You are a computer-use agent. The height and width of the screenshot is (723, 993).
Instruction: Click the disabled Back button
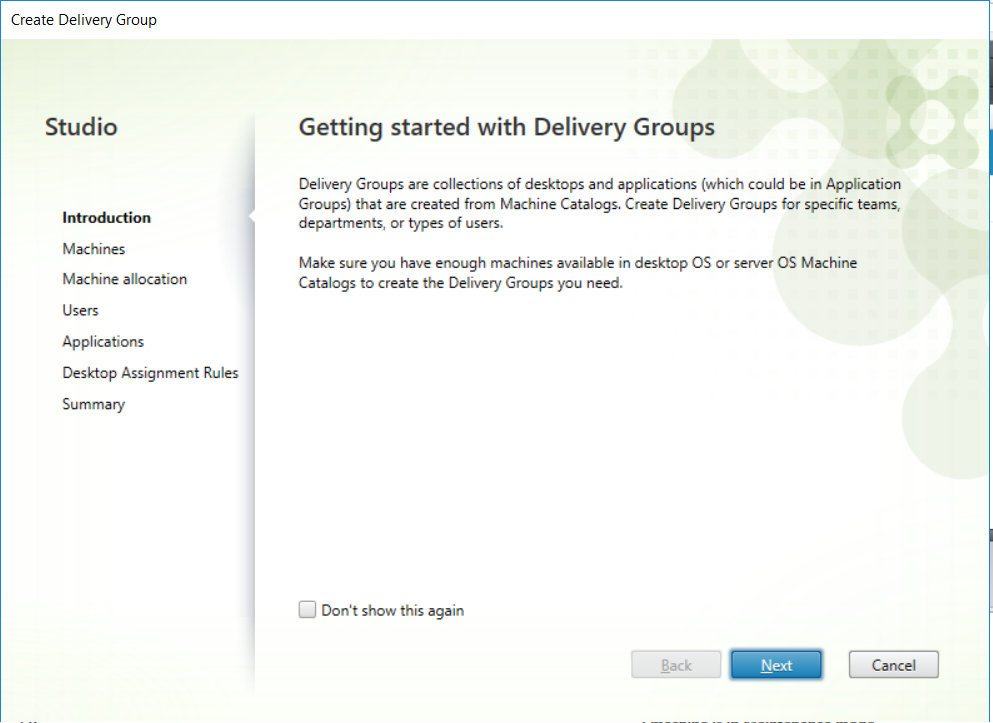point(676,665)
